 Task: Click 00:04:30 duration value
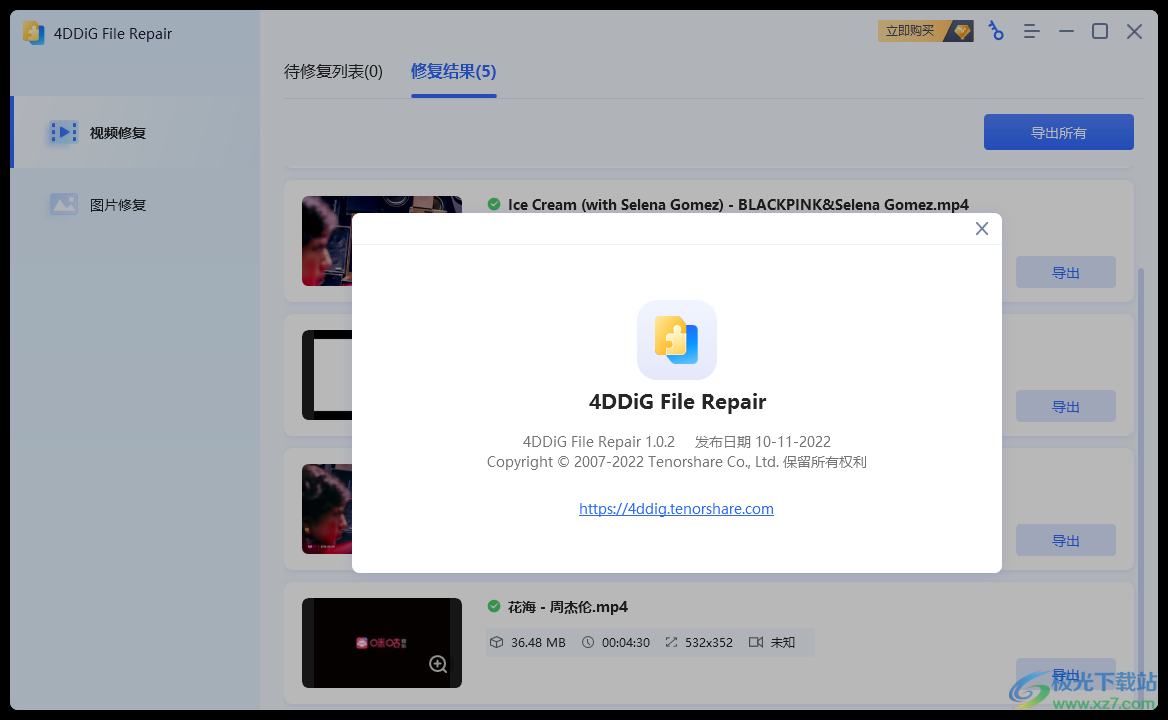point(626,643)
